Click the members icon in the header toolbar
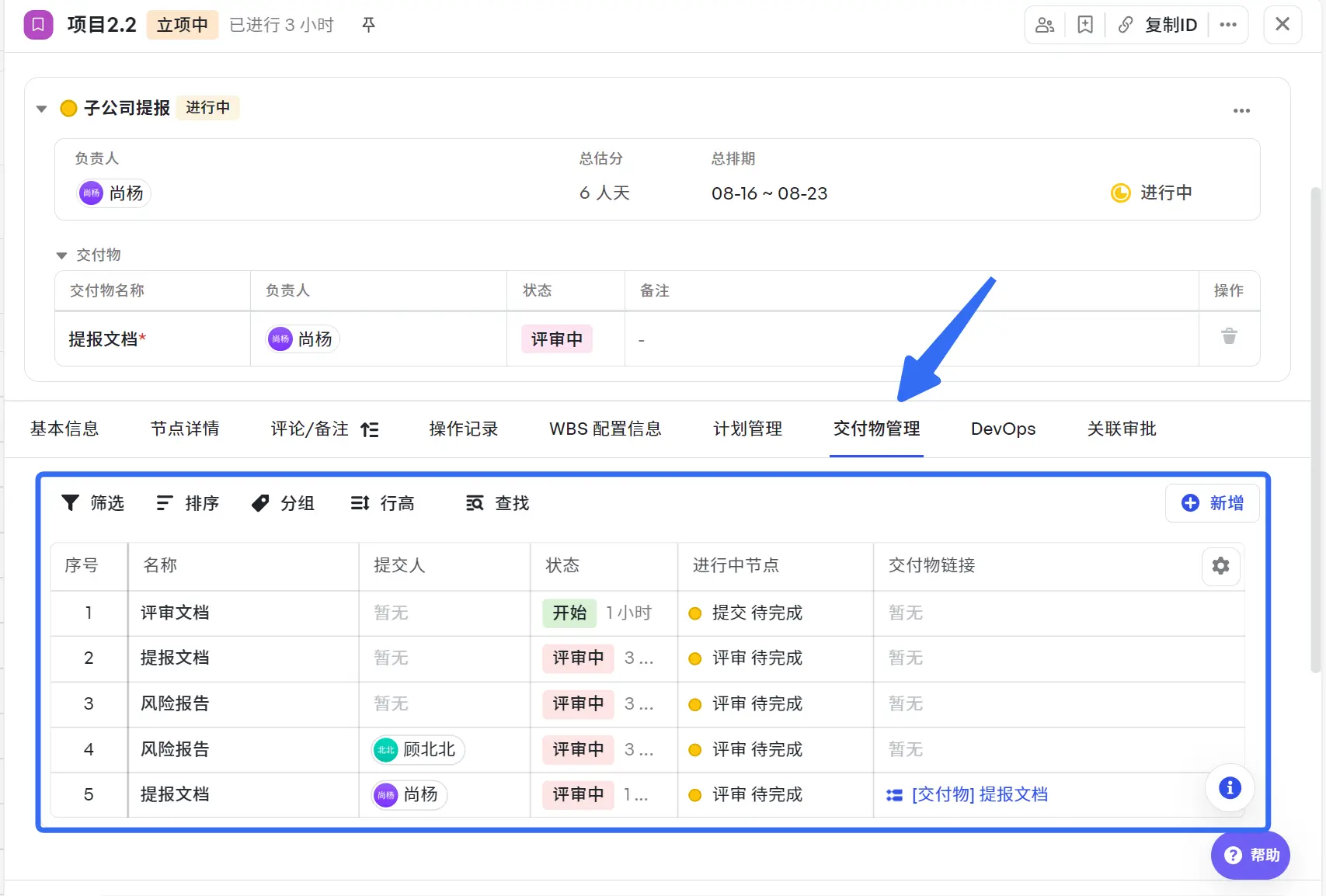 pos(1044,24)
